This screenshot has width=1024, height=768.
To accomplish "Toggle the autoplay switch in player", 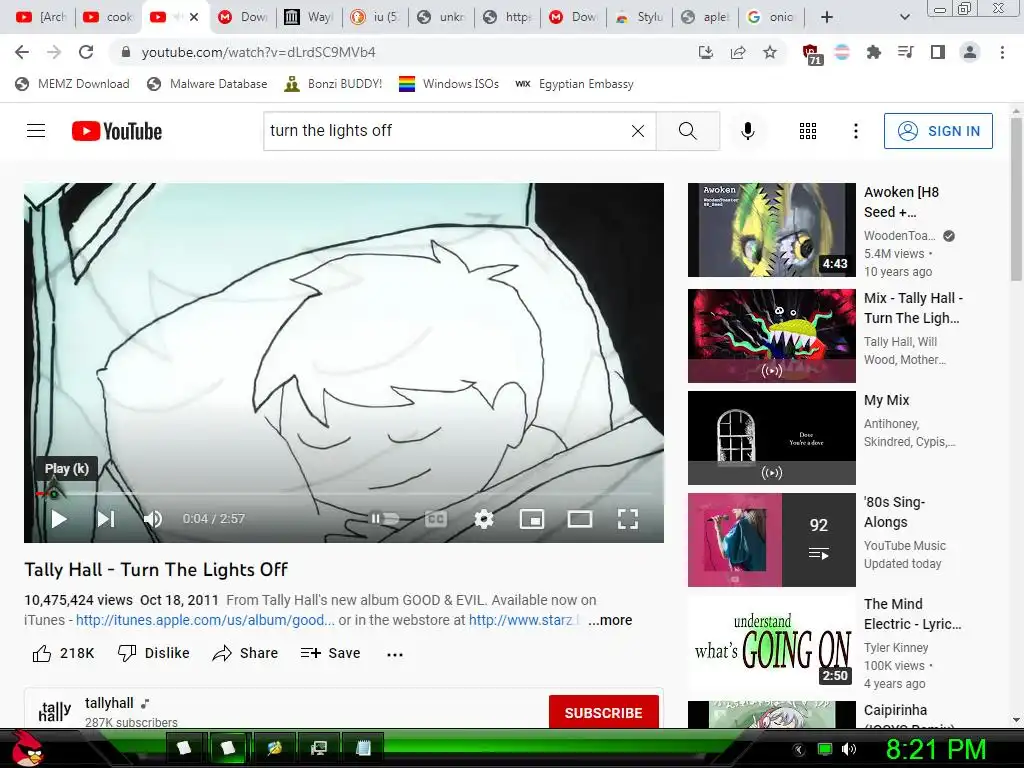I will [385, 519].
